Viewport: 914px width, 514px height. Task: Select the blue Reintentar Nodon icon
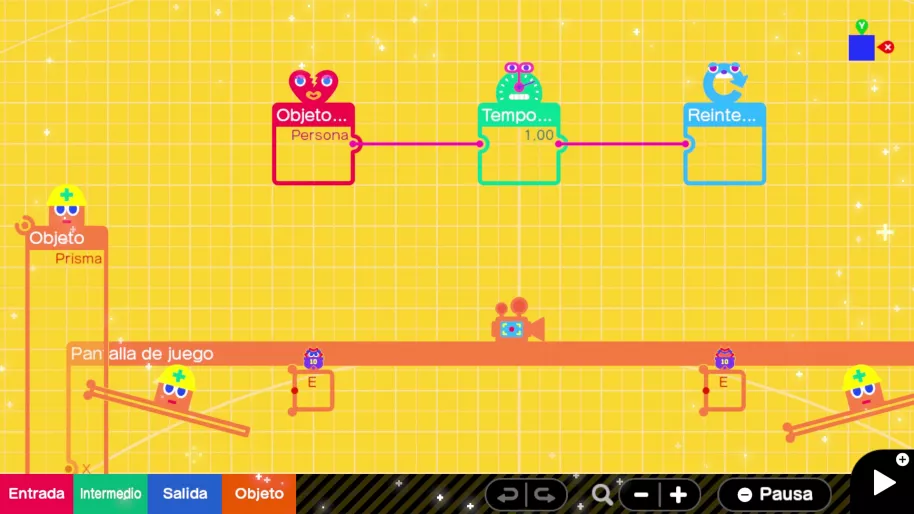(x=725, y=83)
